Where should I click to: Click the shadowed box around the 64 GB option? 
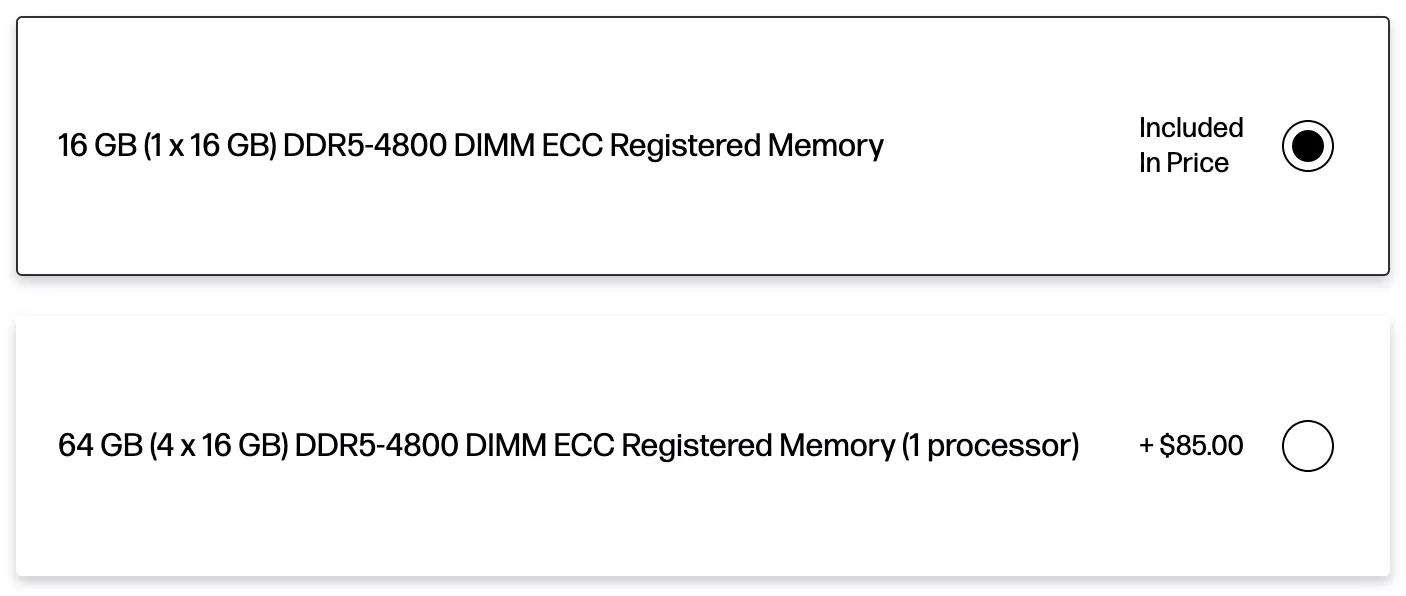703,446
